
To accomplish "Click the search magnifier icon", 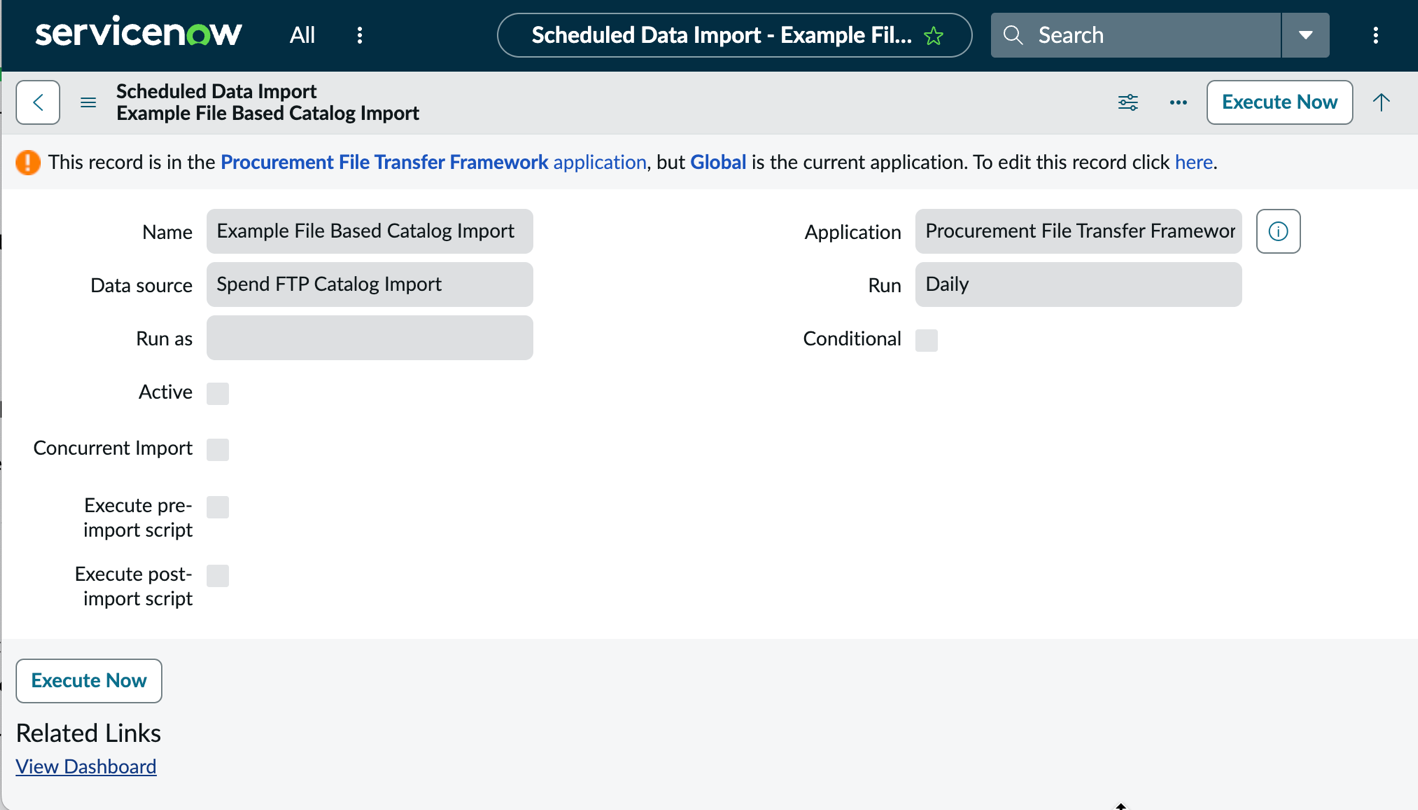I will [1013, 35].
